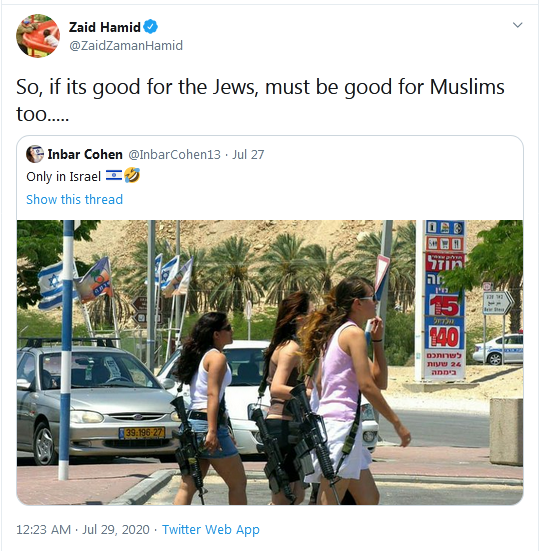Open Inbar Cohen's small avatar
Viewport: 540px width, 551px height.
coord(35,154)
